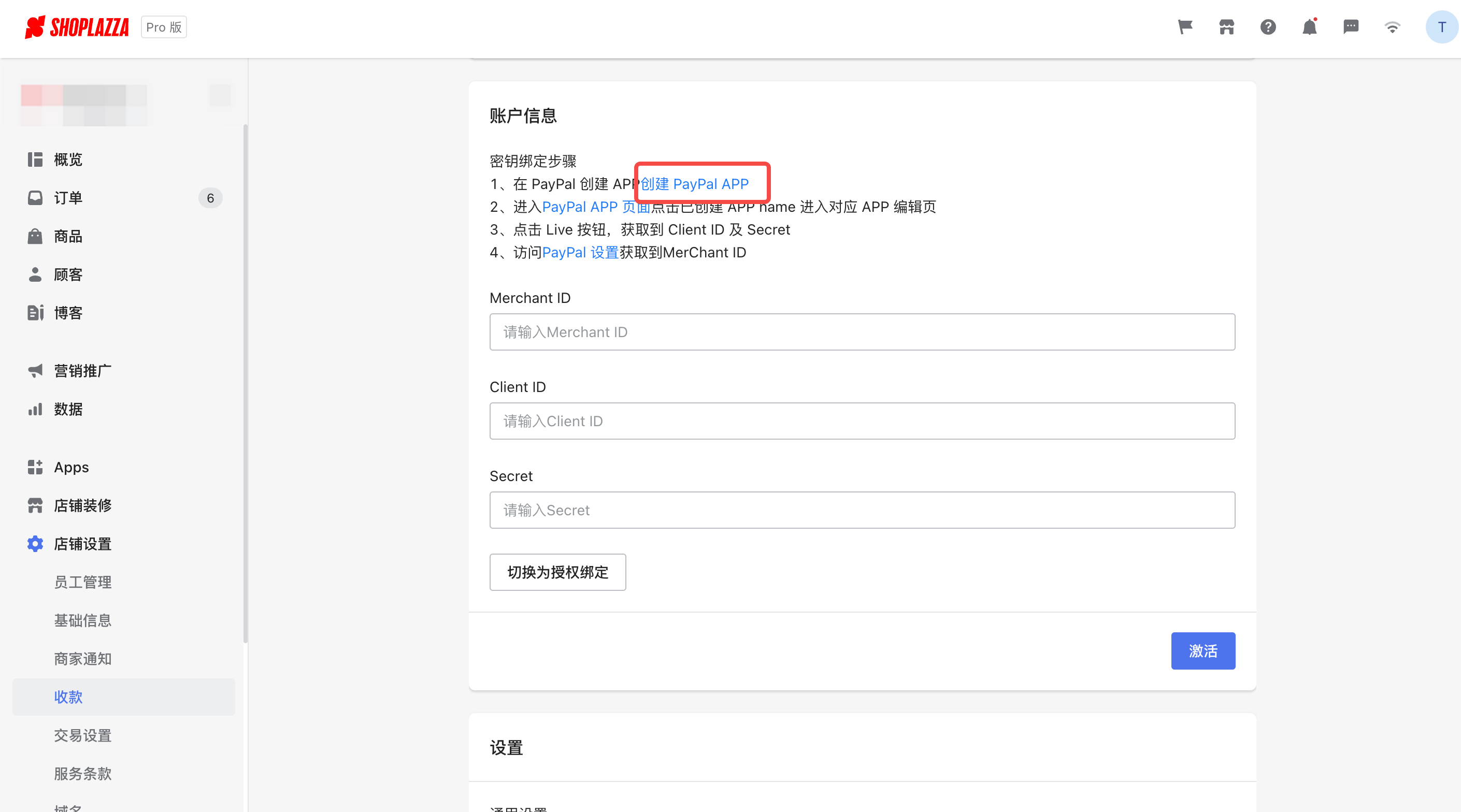This screenshot has height=812, width=1461.
Task: Click the blurred store name block
Action: click(84, 106)
